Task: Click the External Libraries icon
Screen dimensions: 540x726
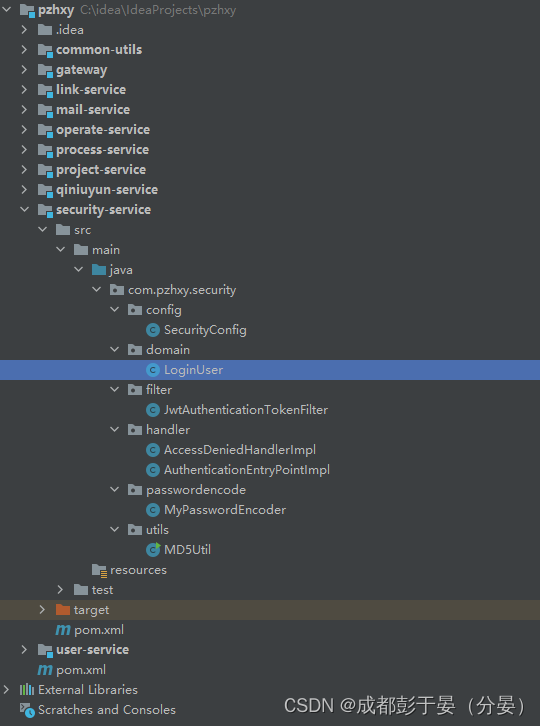Action: [27, 689]
